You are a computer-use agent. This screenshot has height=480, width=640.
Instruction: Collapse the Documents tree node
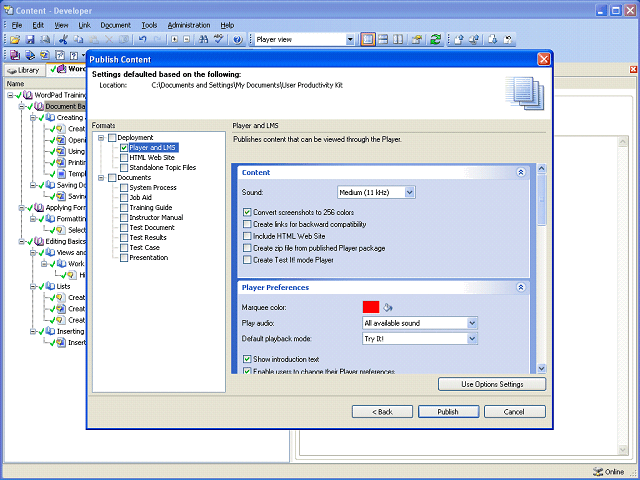pyautogui.click(x=101, y=178)
